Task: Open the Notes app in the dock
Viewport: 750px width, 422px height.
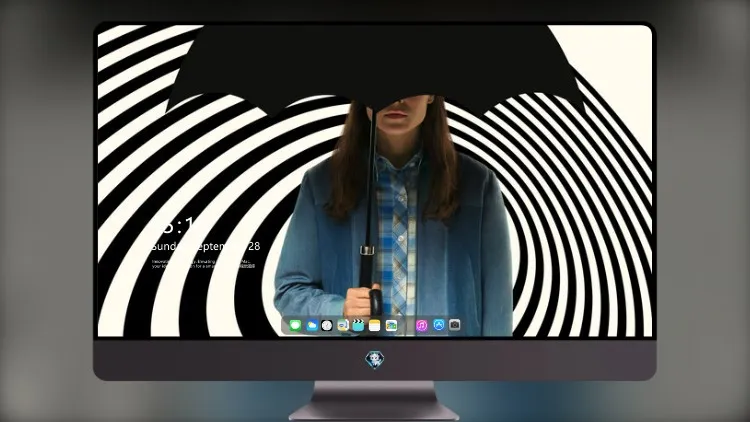Action: (x=375, y=326)
